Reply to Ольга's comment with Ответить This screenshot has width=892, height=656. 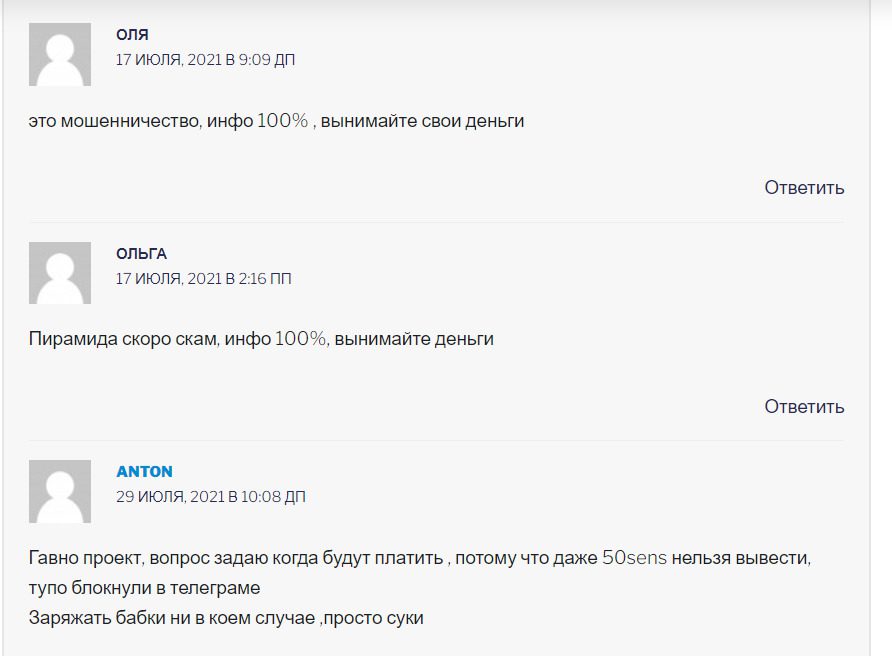(x=804, y=406)
